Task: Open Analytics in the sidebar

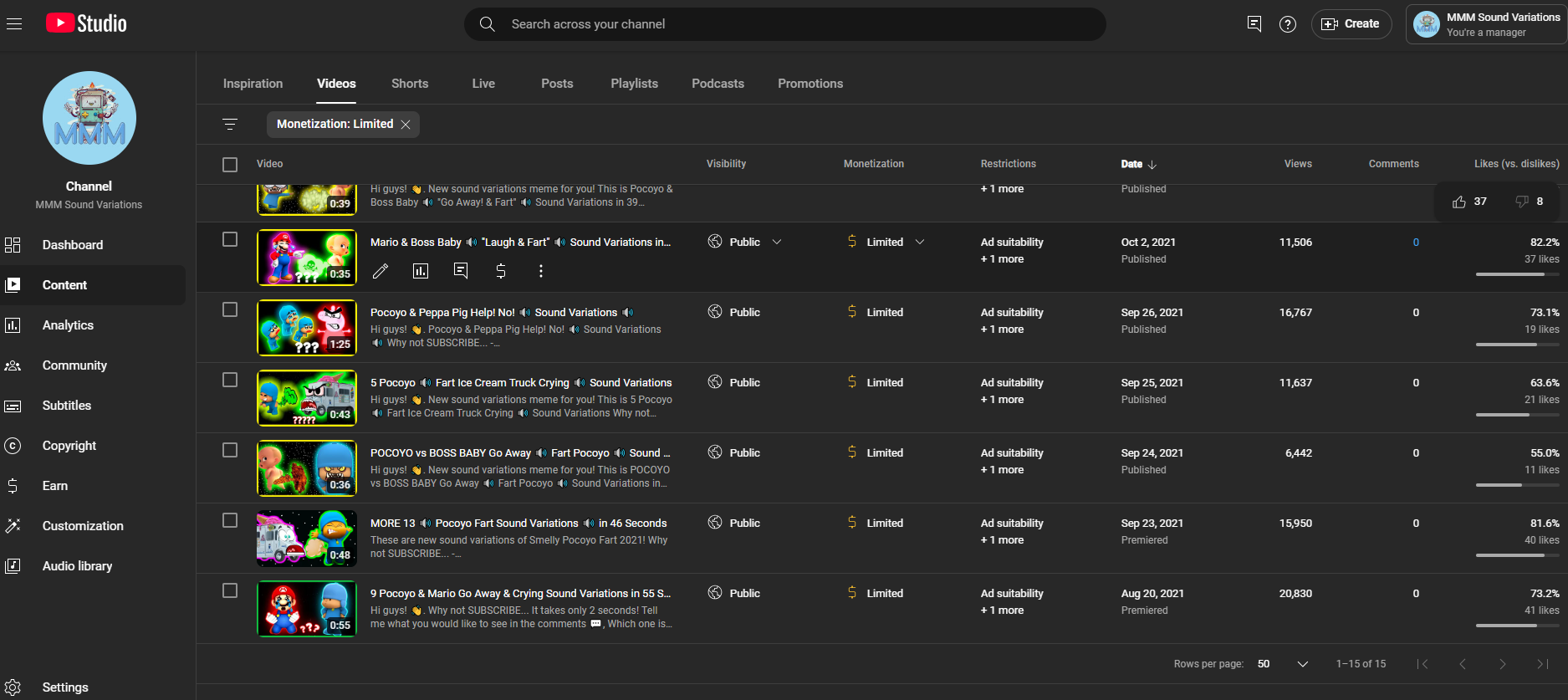Action: (93, 325)
